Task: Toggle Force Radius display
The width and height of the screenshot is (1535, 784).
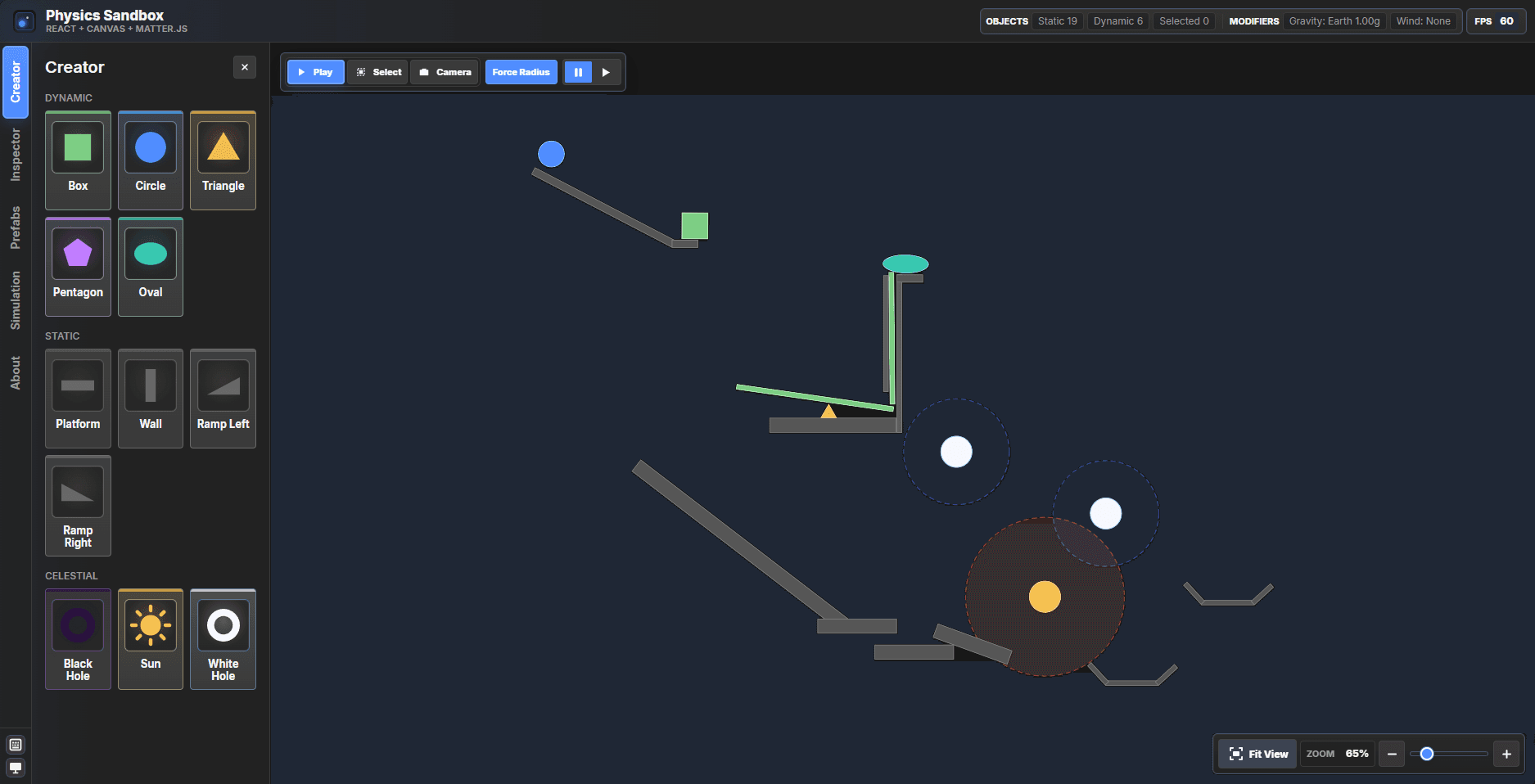Action: click(x=521, y=72)
